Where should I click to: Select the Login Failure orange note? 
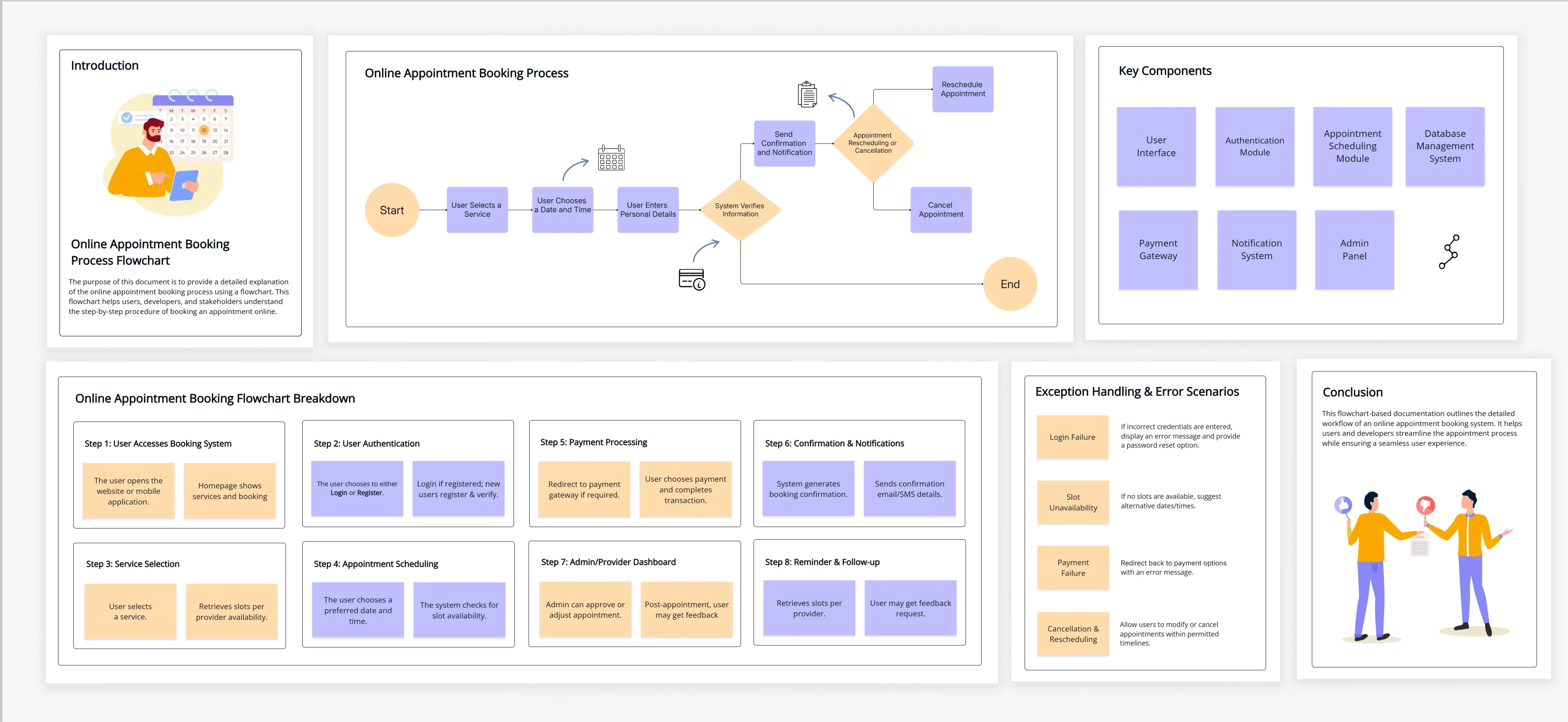[x=1072, y=437]
